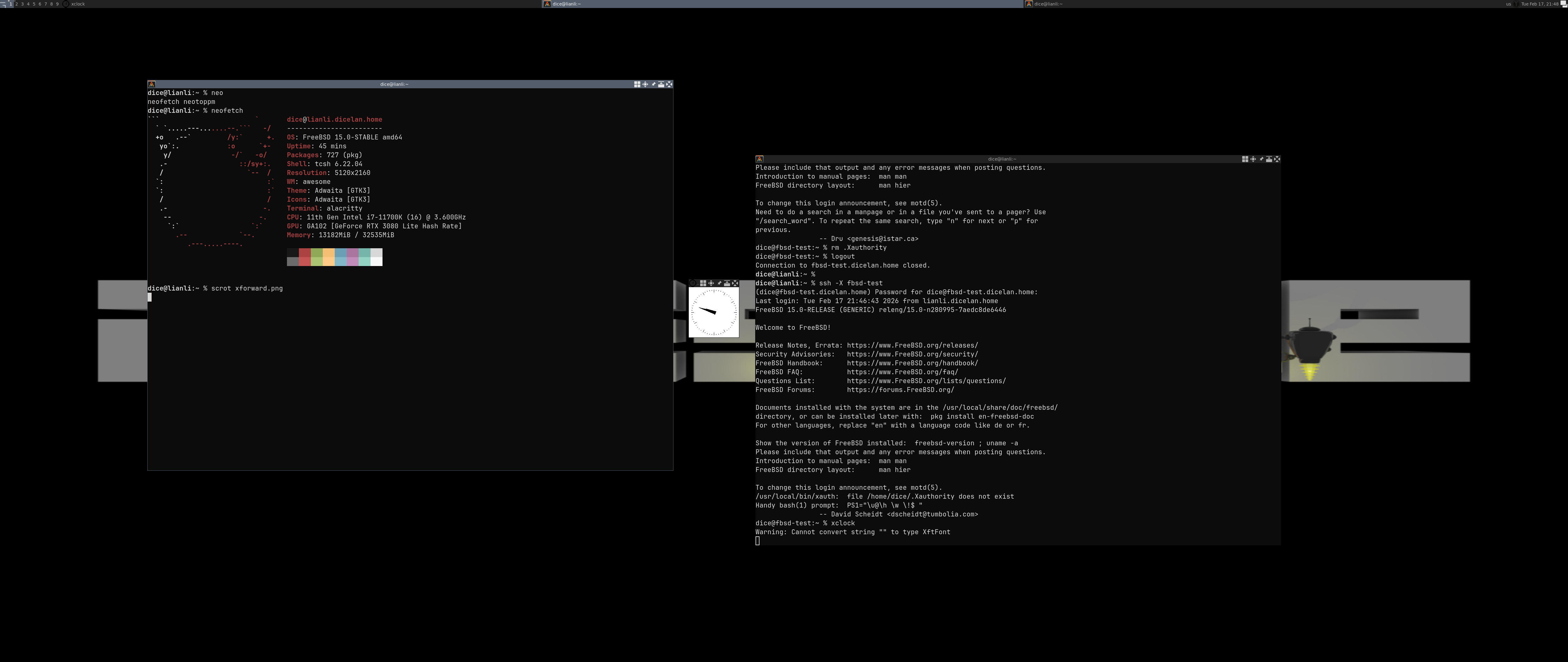Click maximize icon on the ssh terminal titlebar
Screen dimensions: 1568x662
point(1253,159)
